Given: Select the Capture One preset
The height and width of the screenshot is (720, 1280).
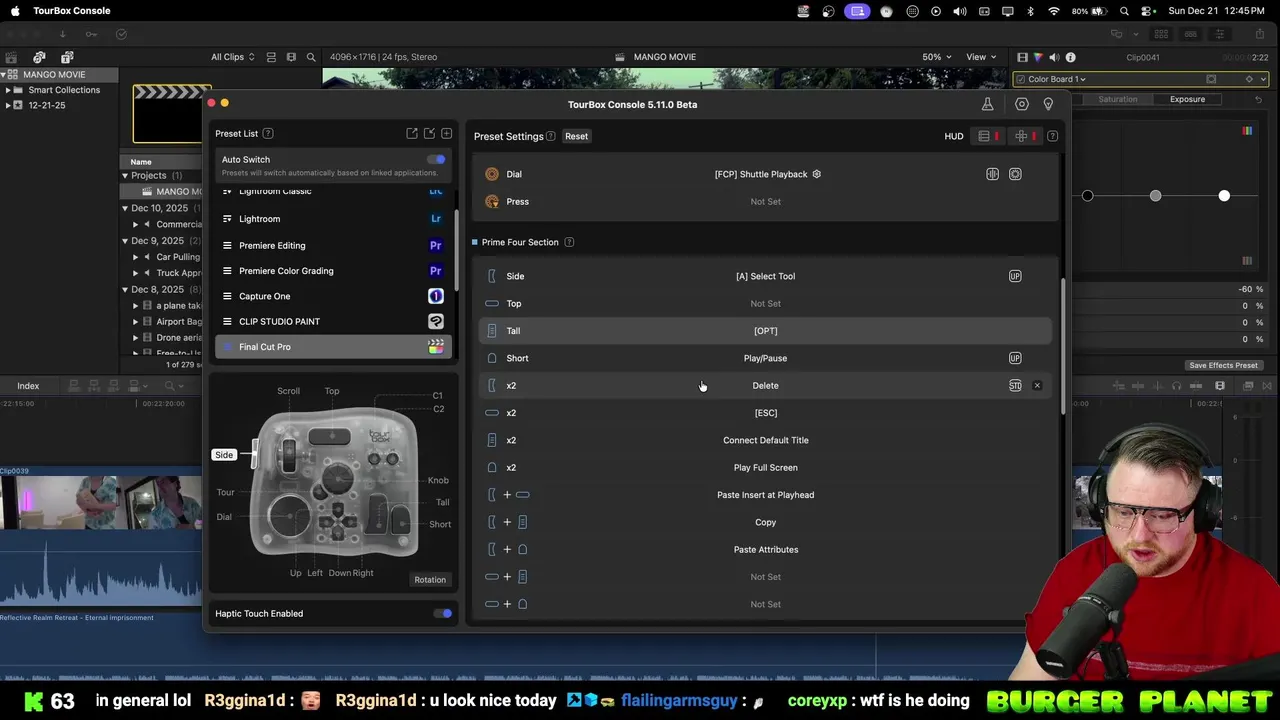Looking at the screenshot, I should pos(333,296).
